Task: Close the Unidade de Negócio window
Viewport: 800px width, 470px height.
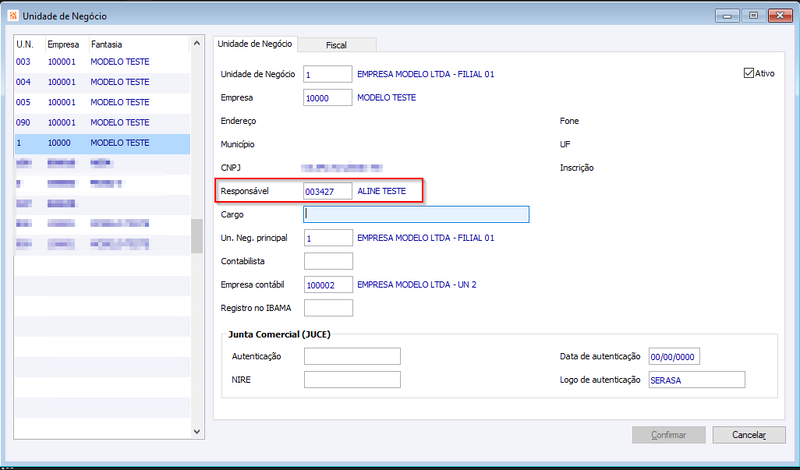Action: 780,16
